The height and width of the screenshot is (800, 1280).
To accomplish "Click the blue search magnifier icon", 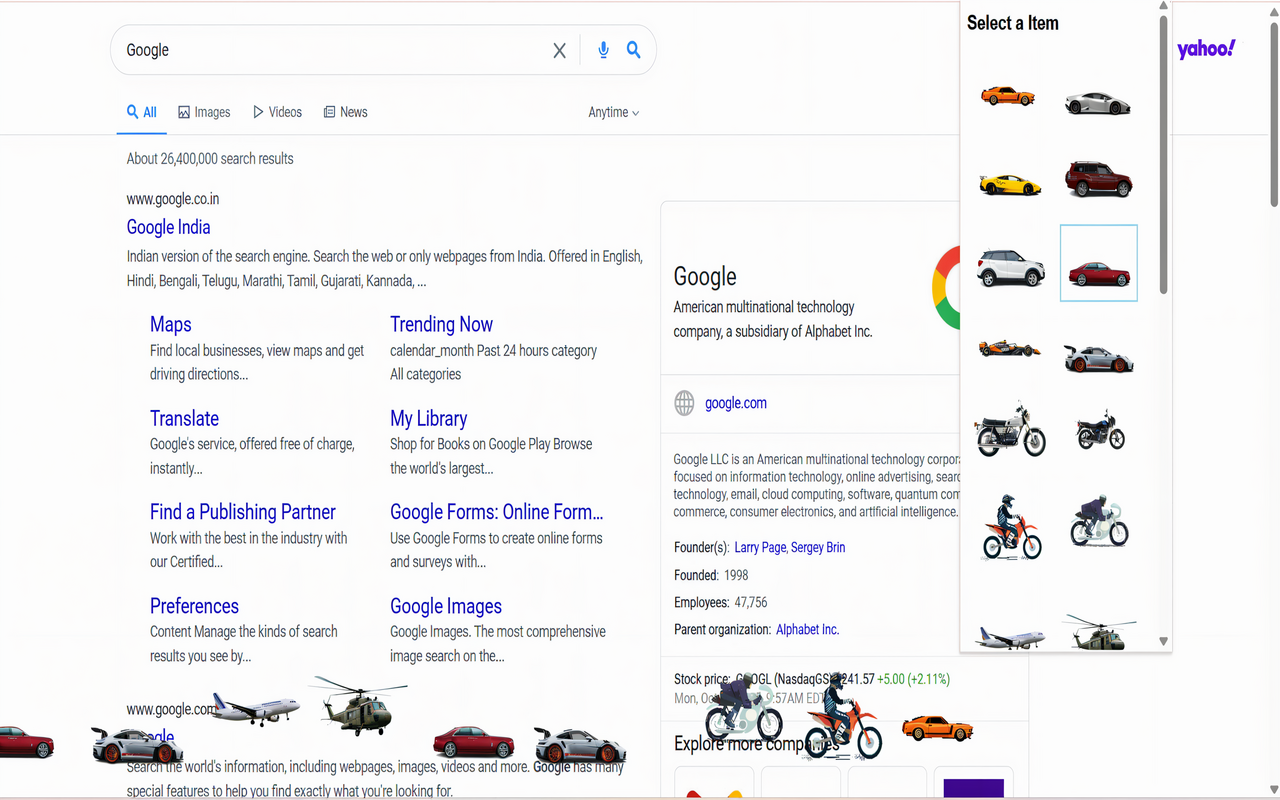I will click(x=633, y=50).
